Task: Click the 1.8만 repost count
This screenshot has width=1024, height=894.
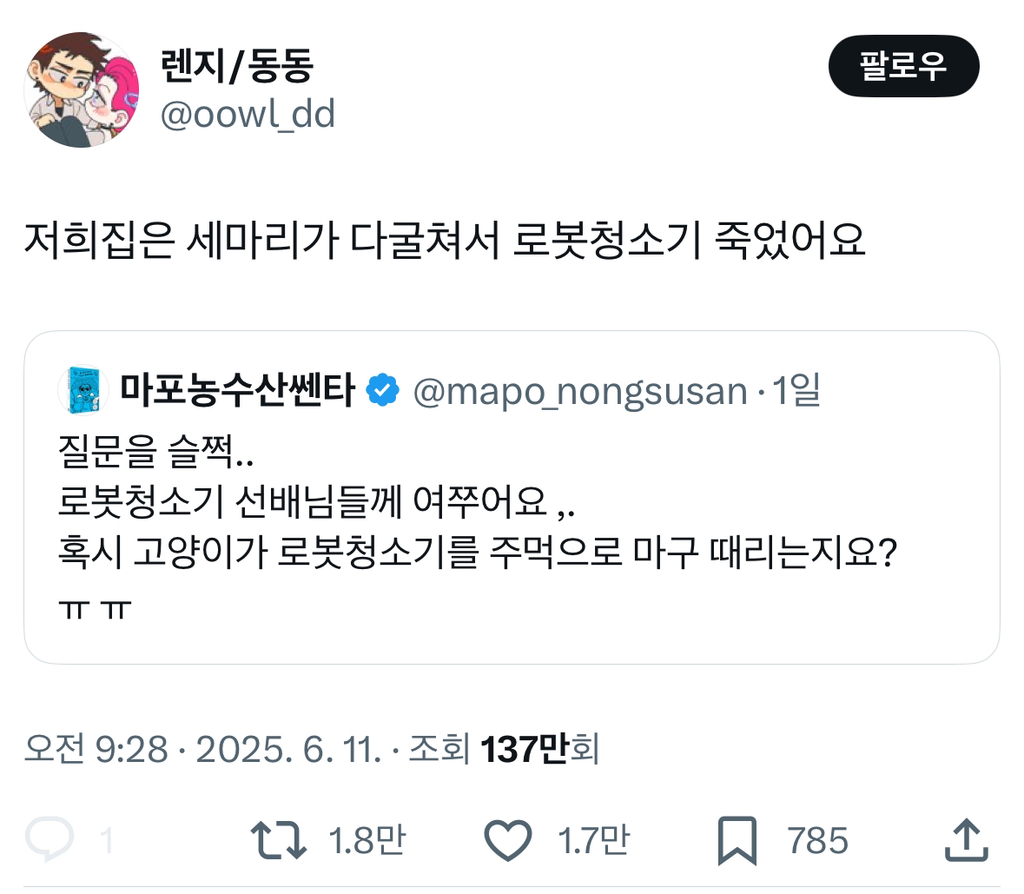Action: coord(367,840)
